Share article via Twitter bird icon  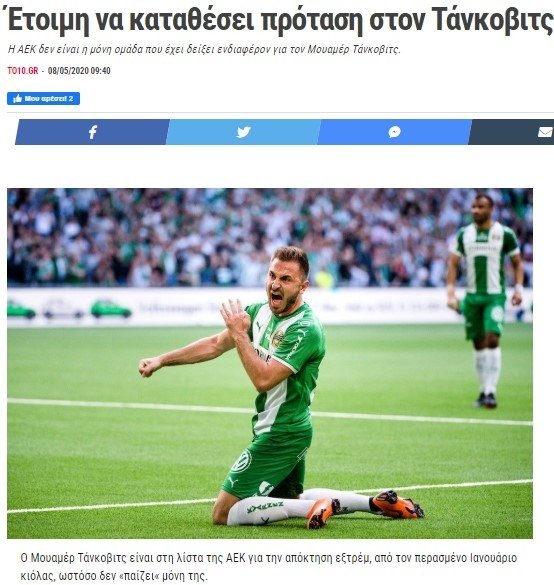(244, 132)
